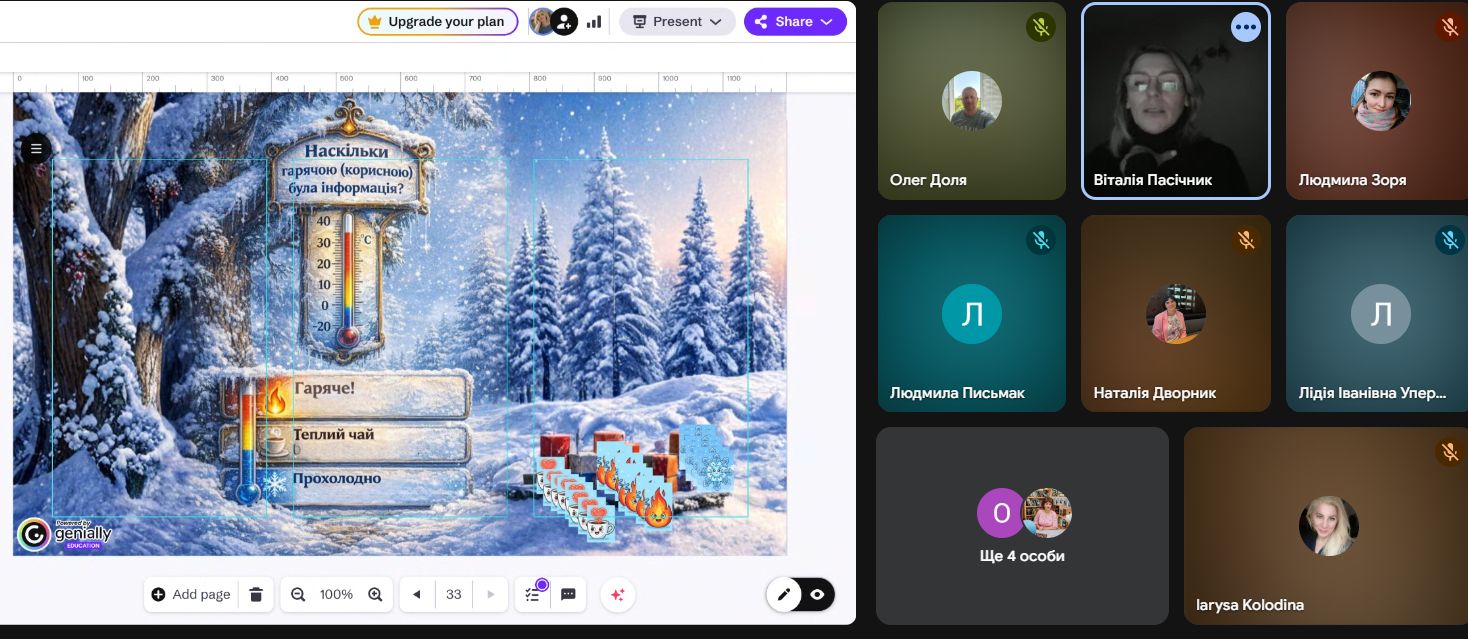
Task: Switch to preview mode eye toggle
Action: coord(817,594)
